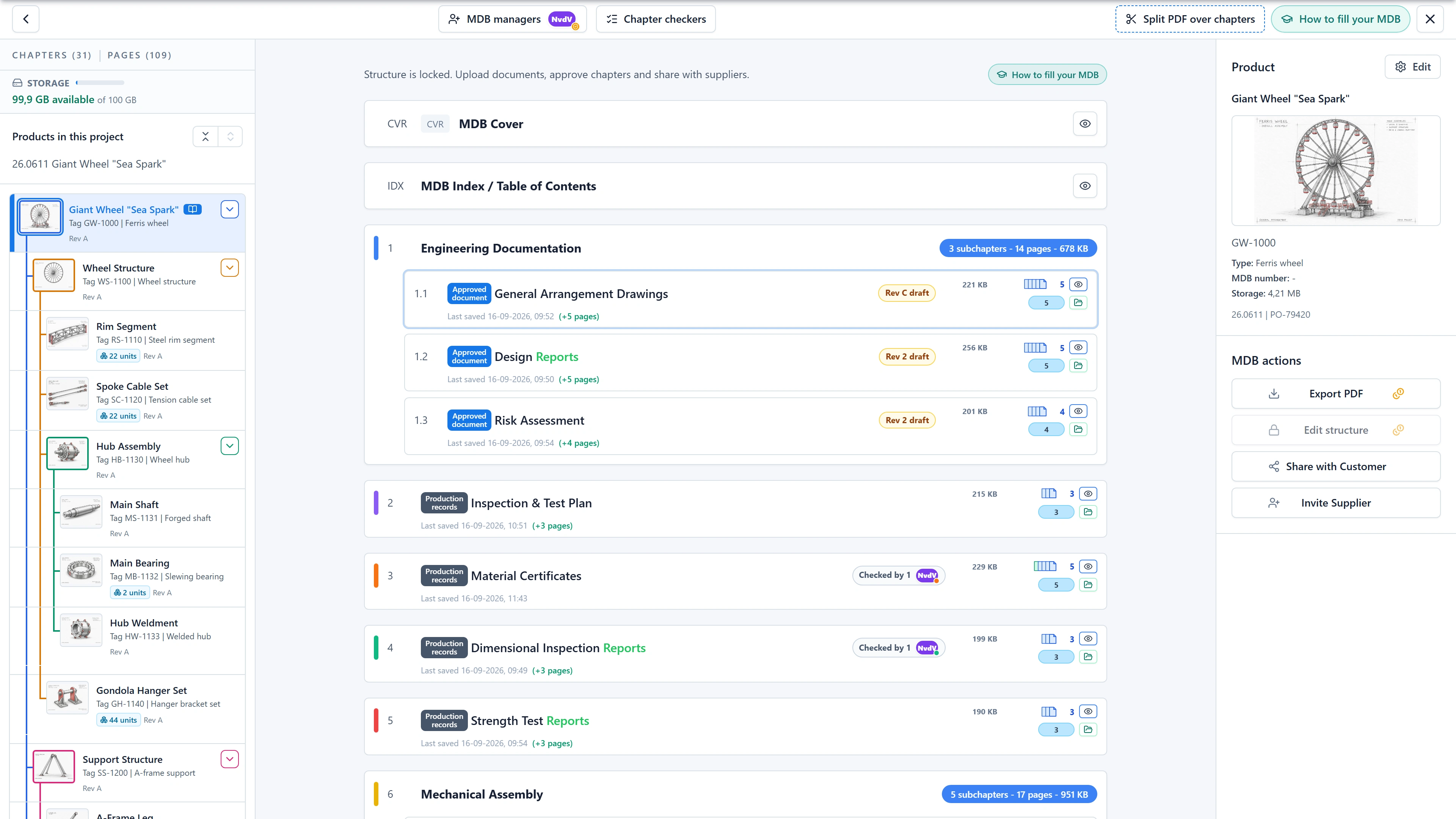The height and width of the screenshot is (819, 1456).
Task: Click Checked by 1 on Material Certificates
Action: pos(898,576)
